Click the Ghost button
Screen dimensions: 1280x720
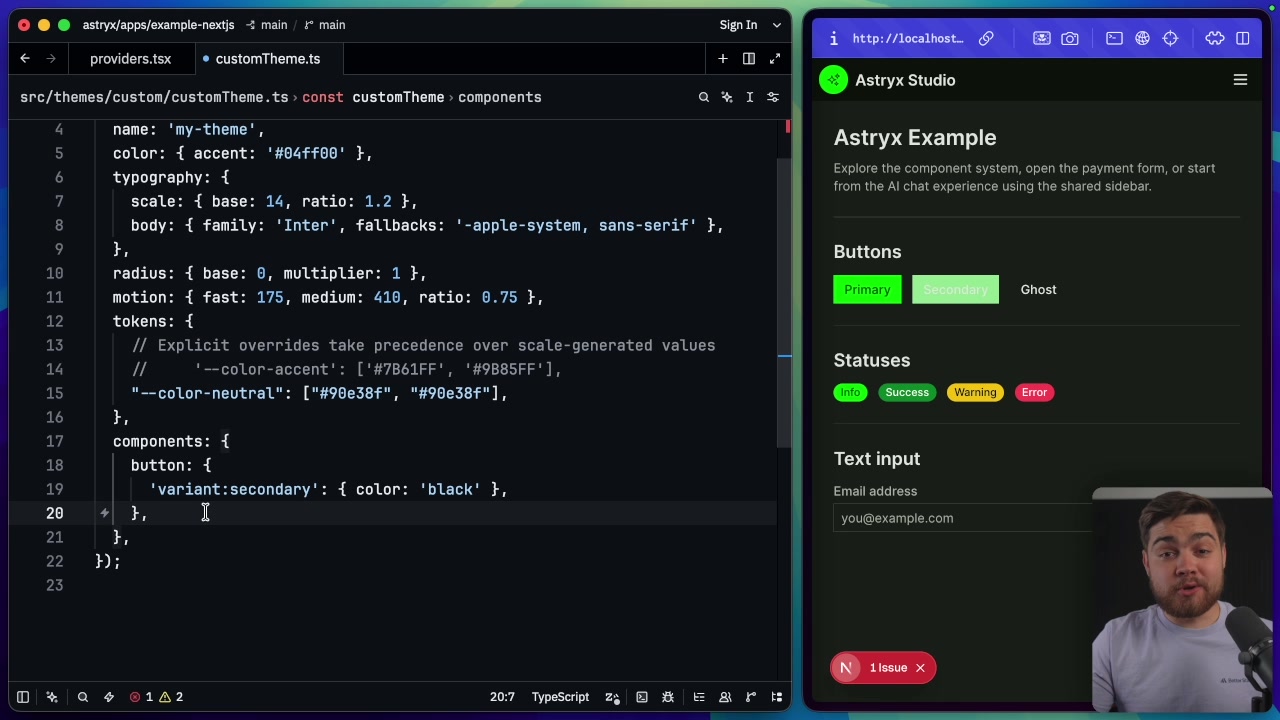(1038, 290)
